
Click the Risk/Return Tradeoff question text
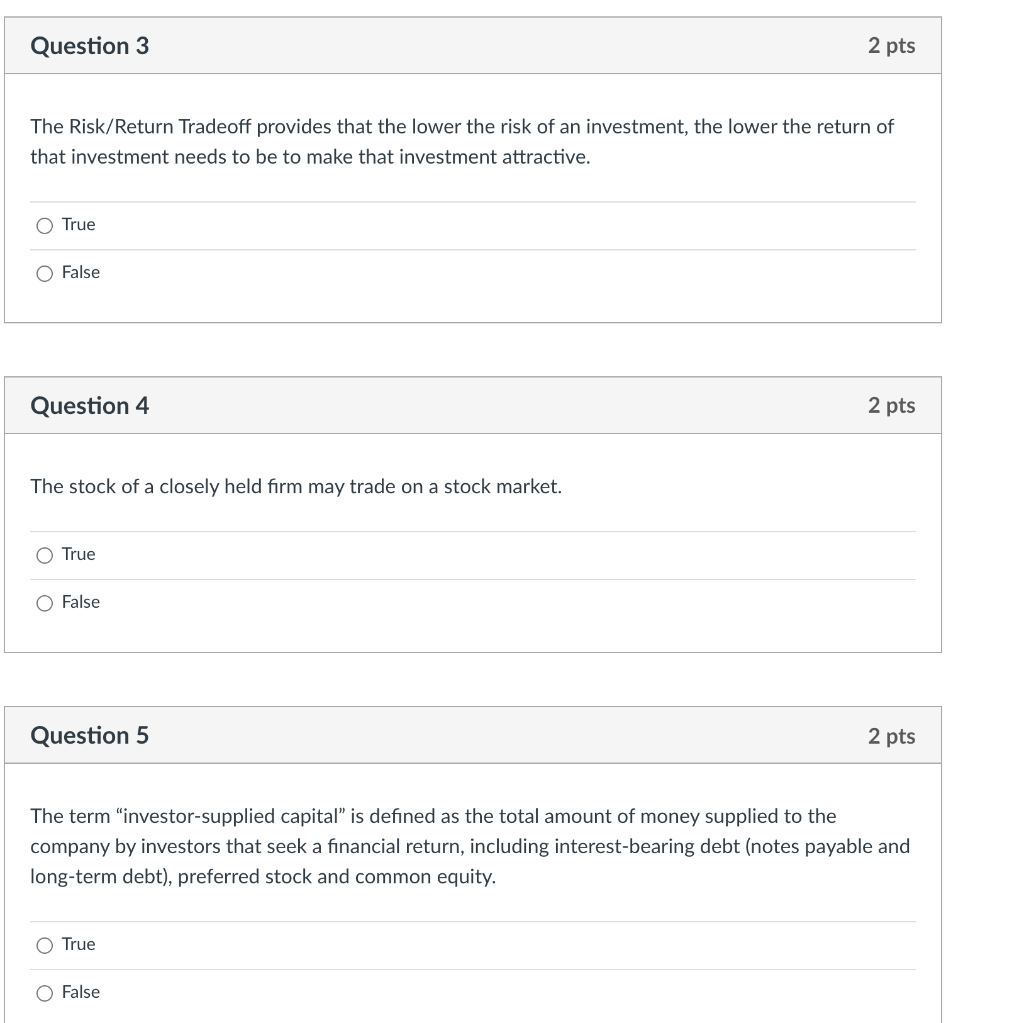click(461, 141)
